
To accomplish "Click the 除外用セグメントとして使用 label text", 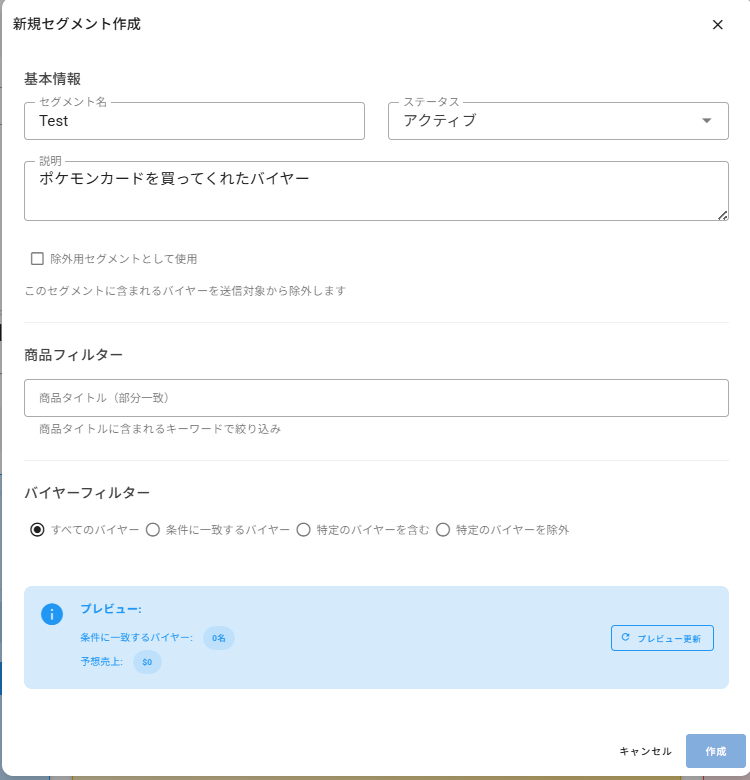I will [x=124, y=259].
